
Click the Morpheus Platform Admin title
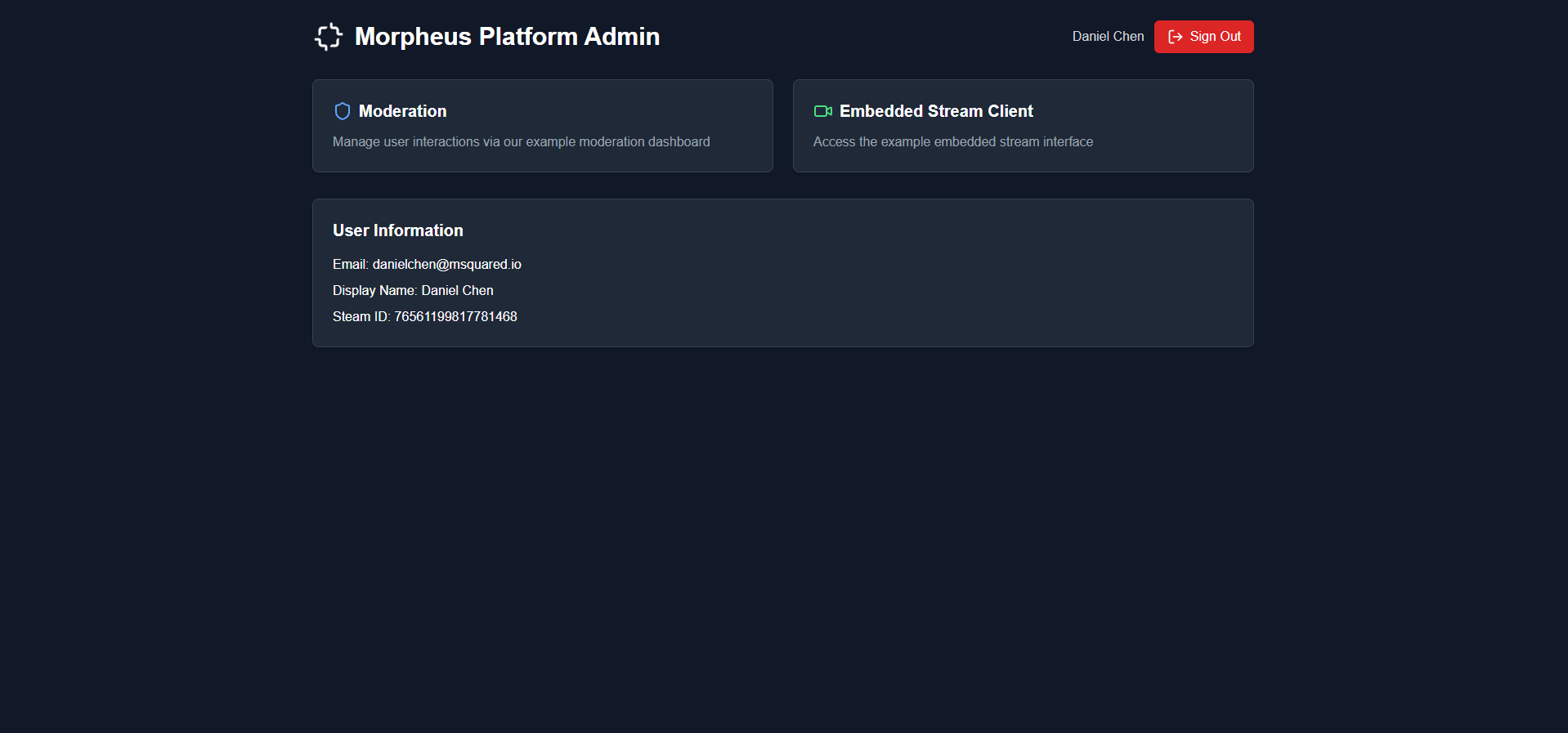(507, 37)
